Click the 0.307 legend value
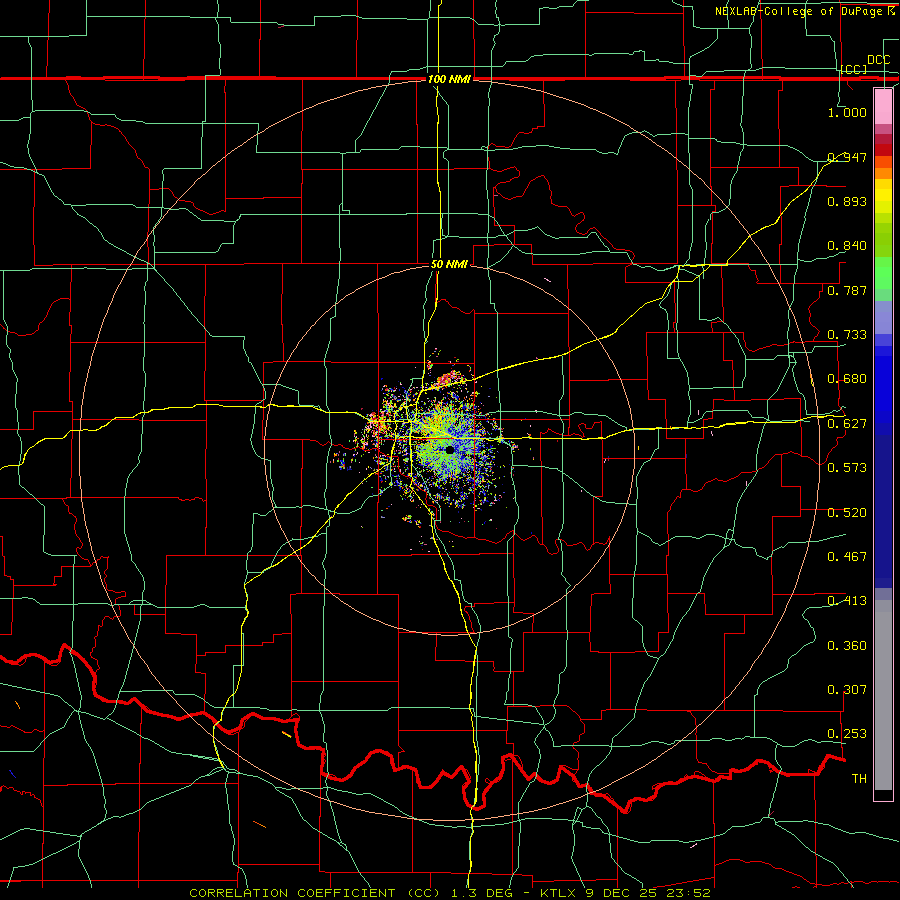The height and width of the screenshot is (900, 900). 847,690
